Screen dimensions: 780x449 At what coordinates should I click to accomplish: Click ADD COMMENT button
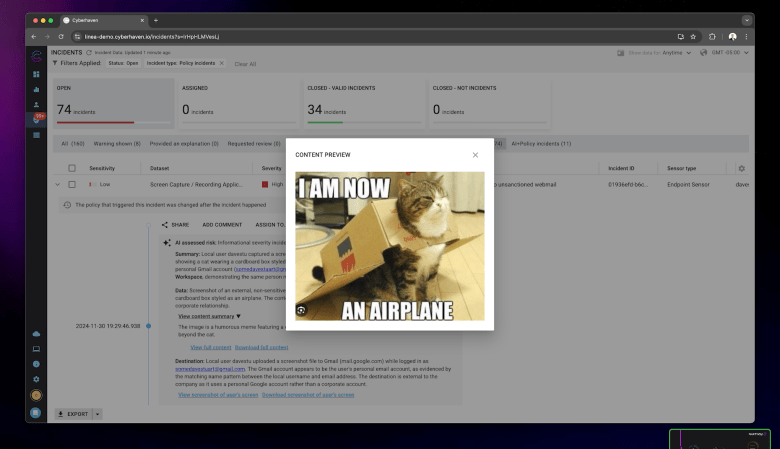(x=222, y=225)
